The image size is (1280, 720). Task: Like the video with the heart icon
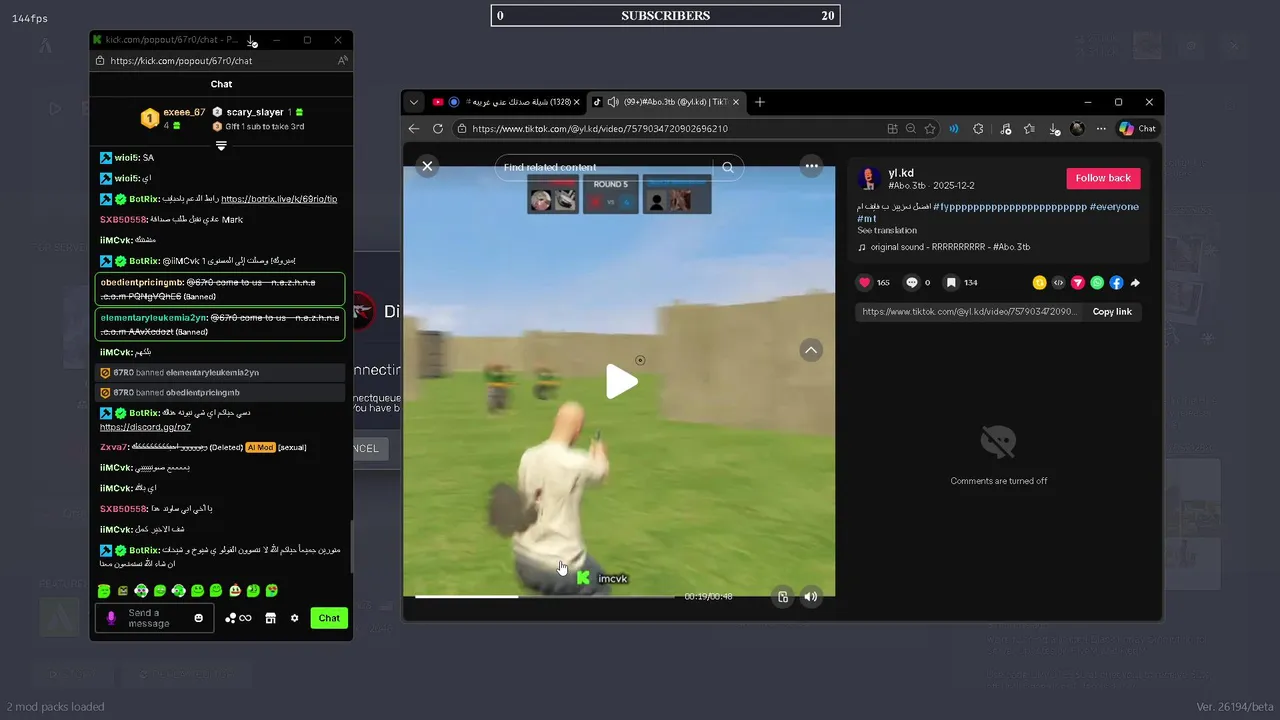click(x=865, y=283)
